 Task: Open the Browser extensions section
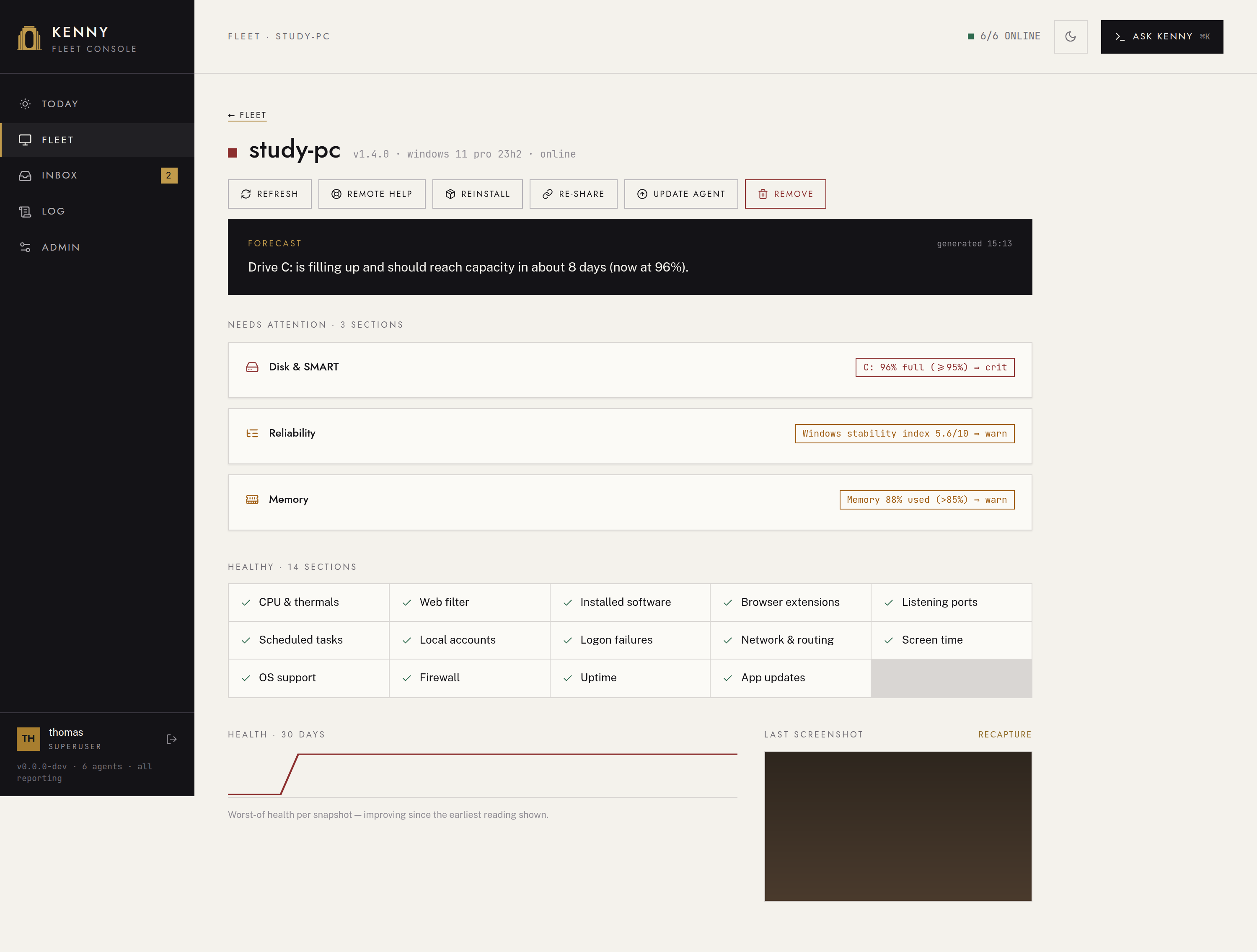791,603
